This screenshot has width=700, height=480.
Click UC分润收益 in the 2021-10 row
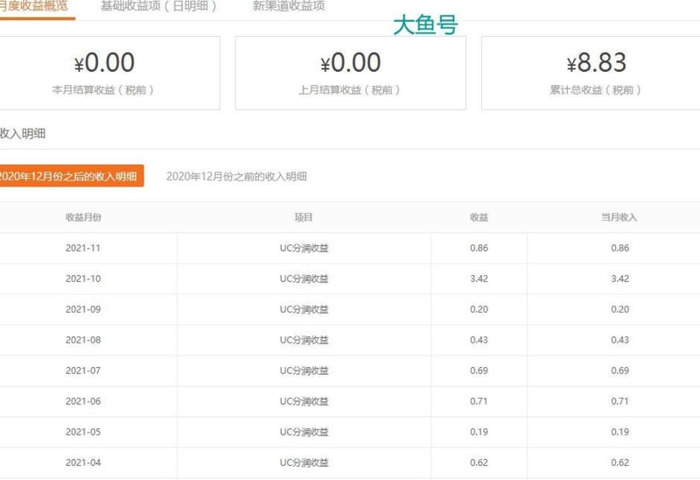(x=304, y=279)
